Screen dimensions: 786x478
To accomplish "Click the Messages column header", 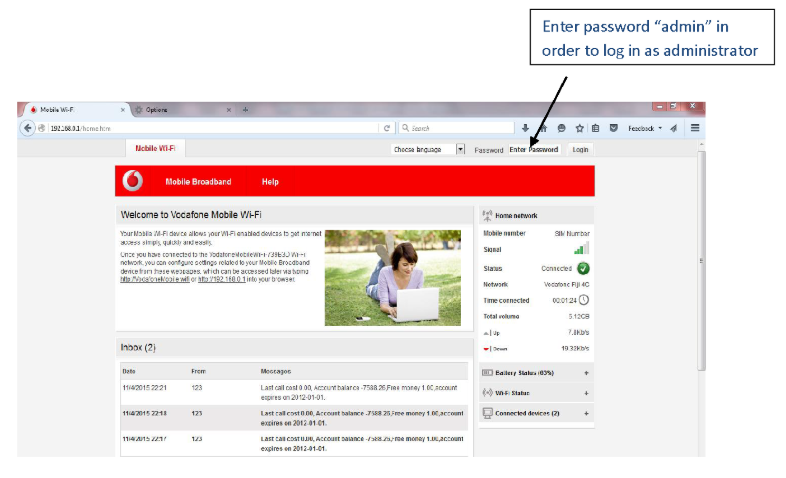I will [x=276, y=371].
